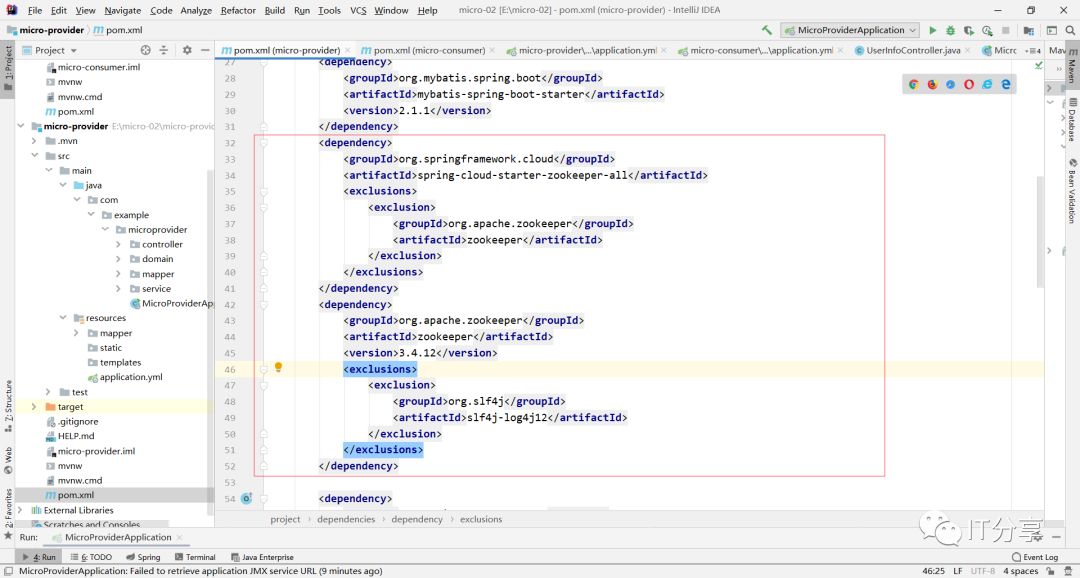
Task: Click the Build project hammer icon
Action: pyautogui.click(x=767, y=30)
